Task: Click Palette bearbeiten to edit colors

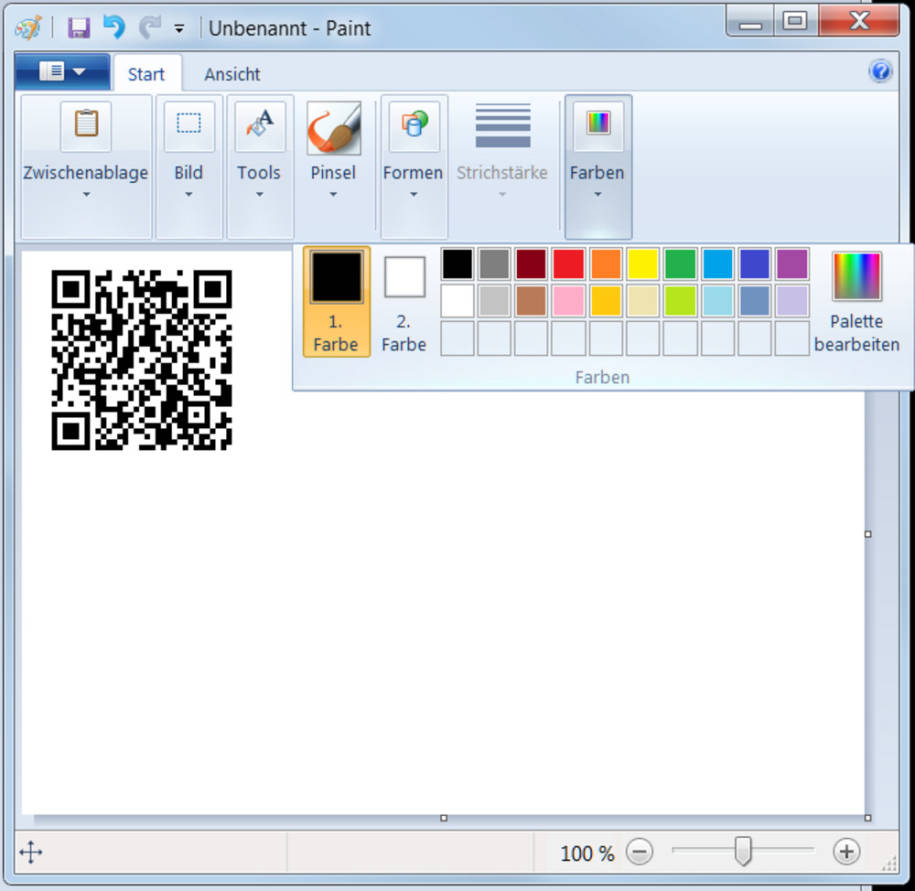Action: [856, 303]
